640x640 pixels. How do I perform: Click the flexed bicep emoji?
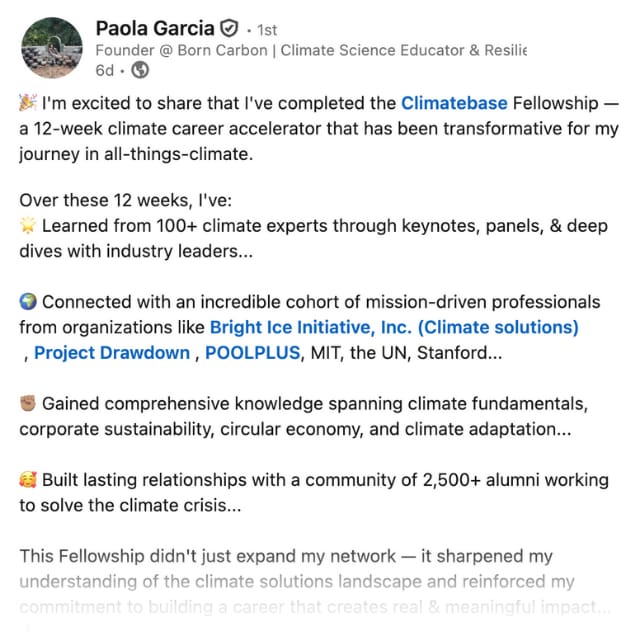(x=28, y=404)
